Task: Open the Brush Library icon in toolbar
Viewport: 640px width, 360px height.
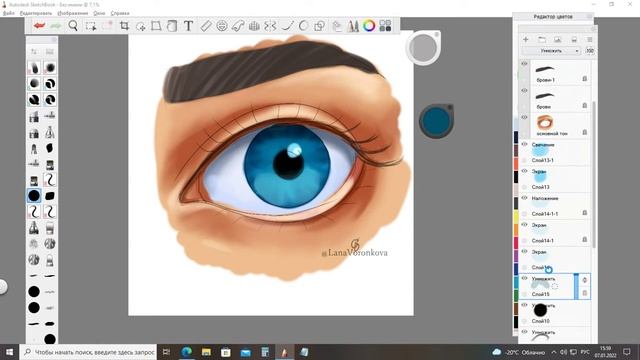Action: point(353,26)
